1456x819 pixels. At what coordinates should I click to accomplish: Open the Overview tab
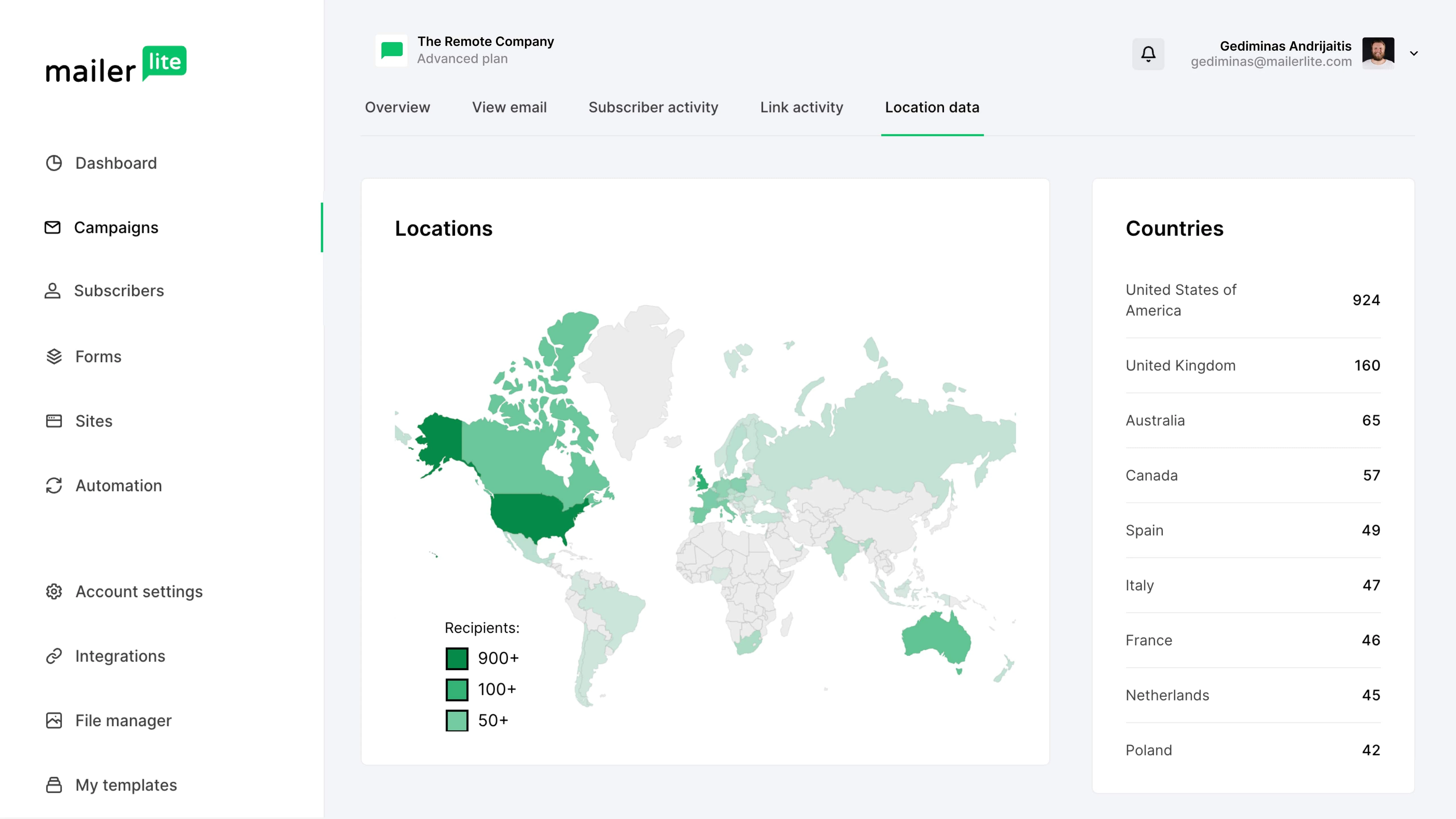coord(397,107)
